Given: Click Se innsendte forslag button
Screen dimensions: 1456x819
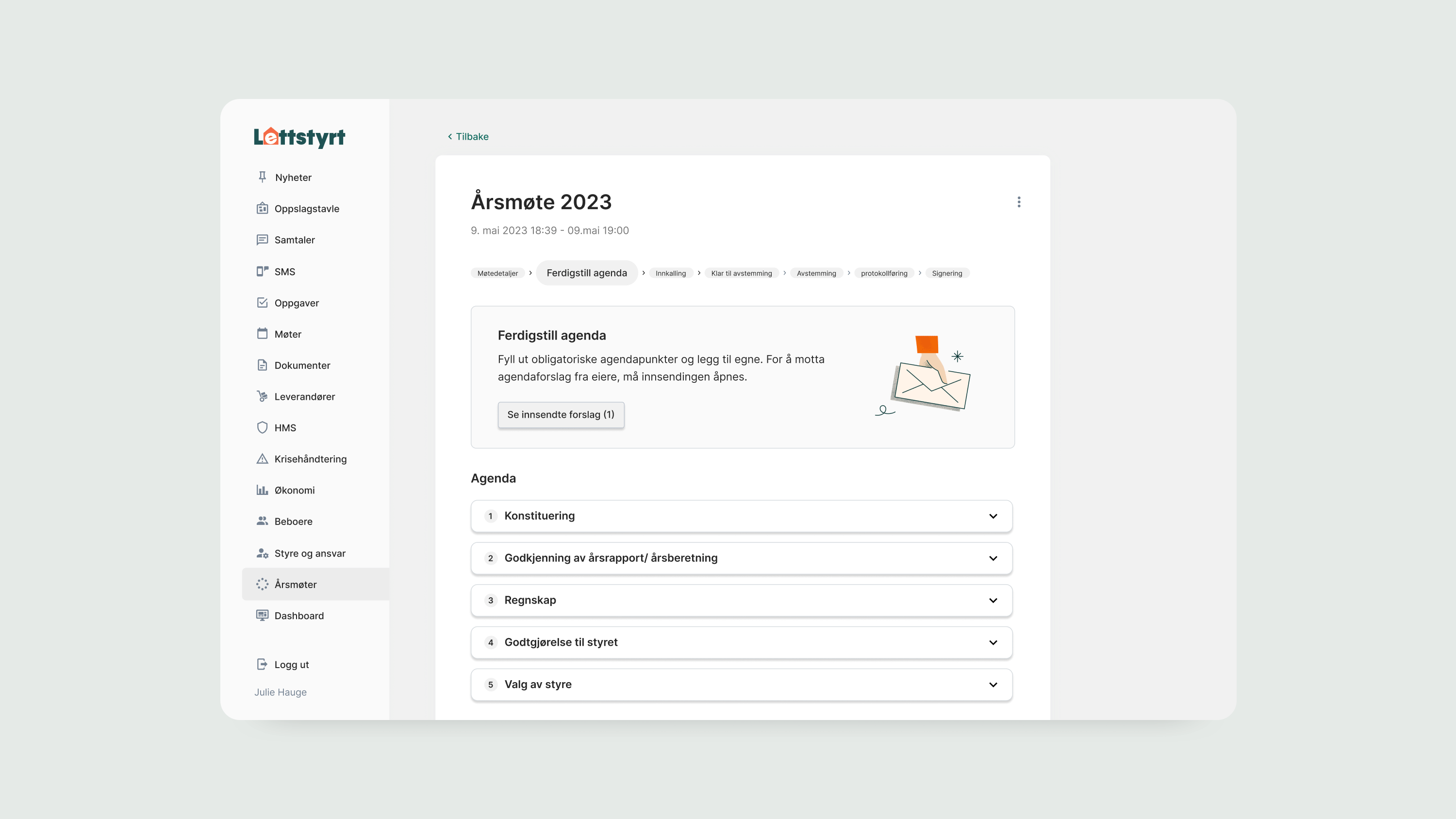Looking at the screenshot, I should (x=561, y=414).
